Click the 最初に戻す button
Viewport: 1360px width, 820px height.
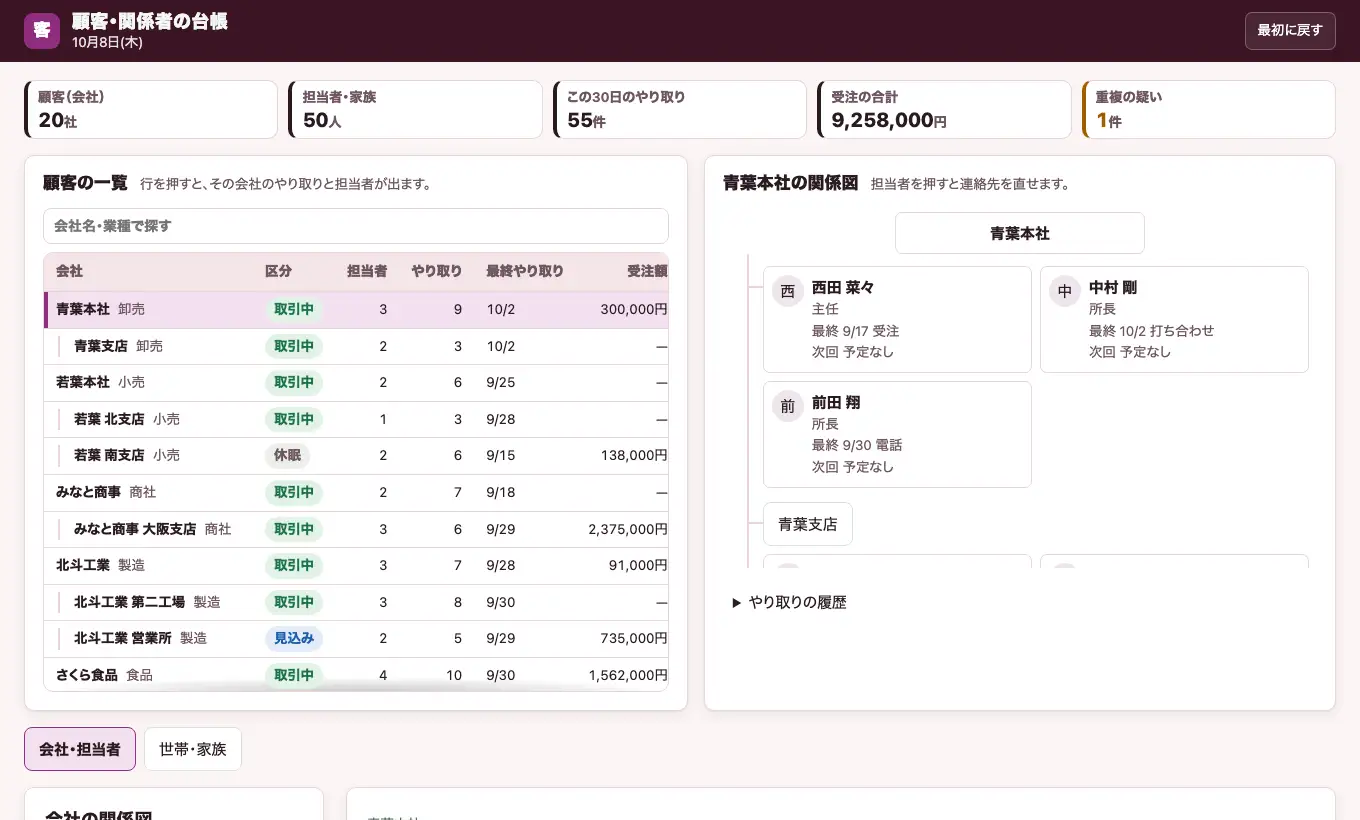pos(1290,31)
